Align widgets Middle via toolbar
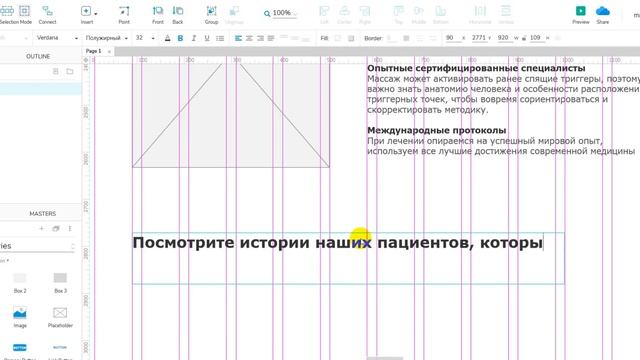The image size is (640, 360). tap(419, 14)
